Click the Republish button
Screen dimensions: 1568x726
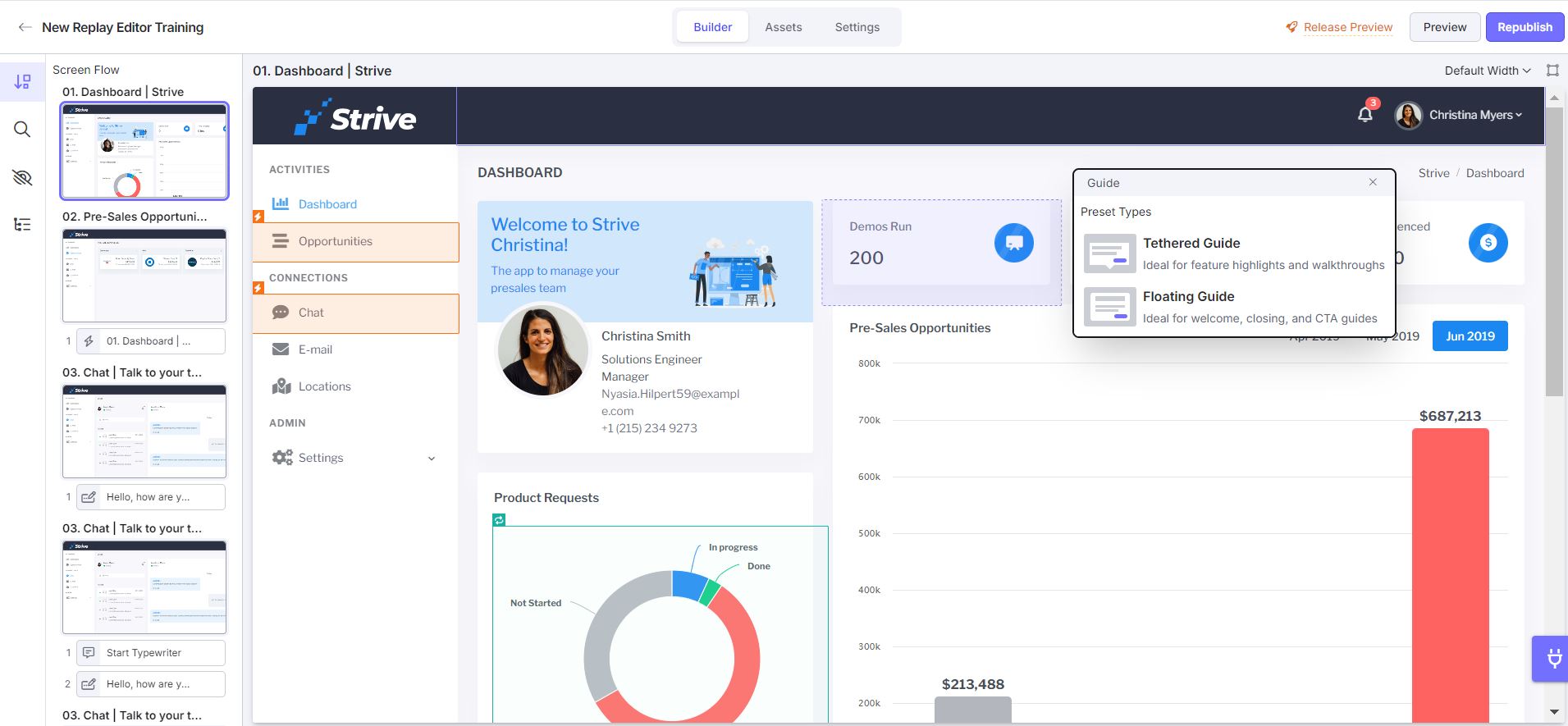click(x=1525, y=27)
